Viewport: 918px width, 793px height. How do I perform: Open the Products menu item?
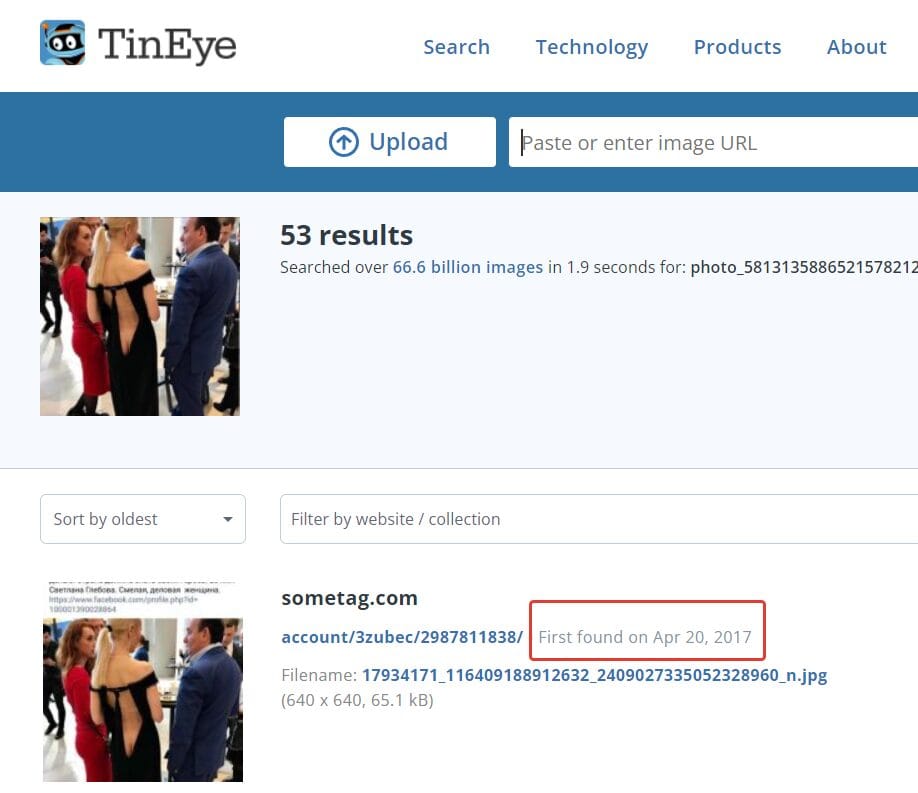(x=737, y=47)
